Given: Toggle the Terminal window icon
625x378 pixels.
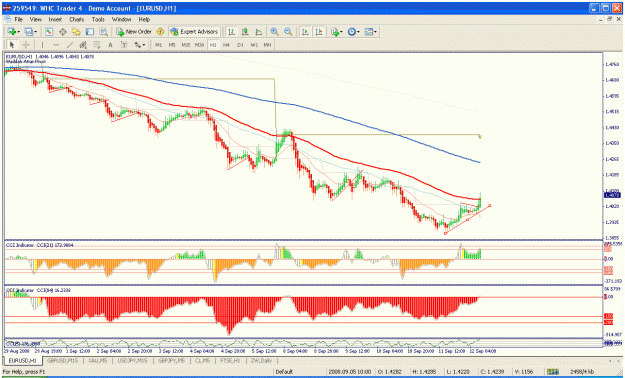Looking at the screenshot, I should (90, 32).
